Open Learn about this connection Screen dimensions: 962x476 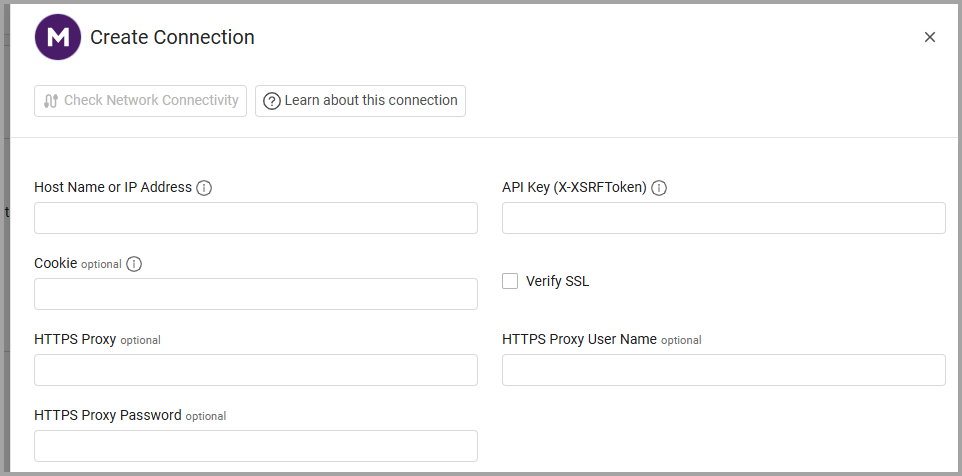click(360, 101)
